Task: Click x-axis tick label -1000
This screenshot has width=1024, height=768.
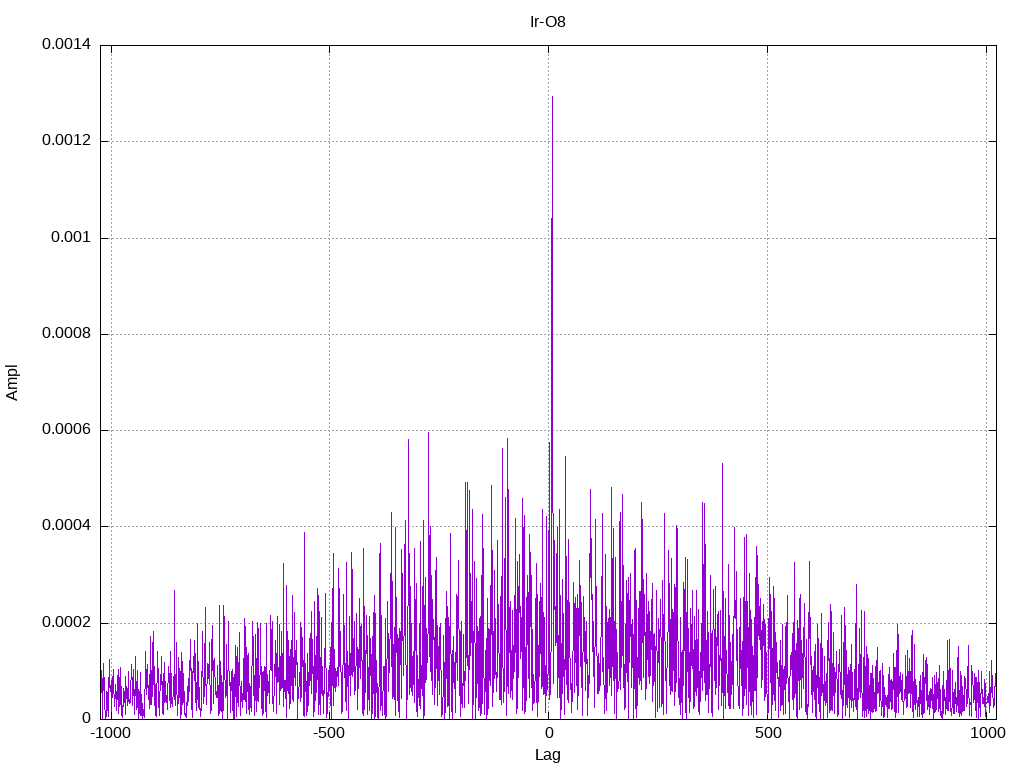Action: 110,733
